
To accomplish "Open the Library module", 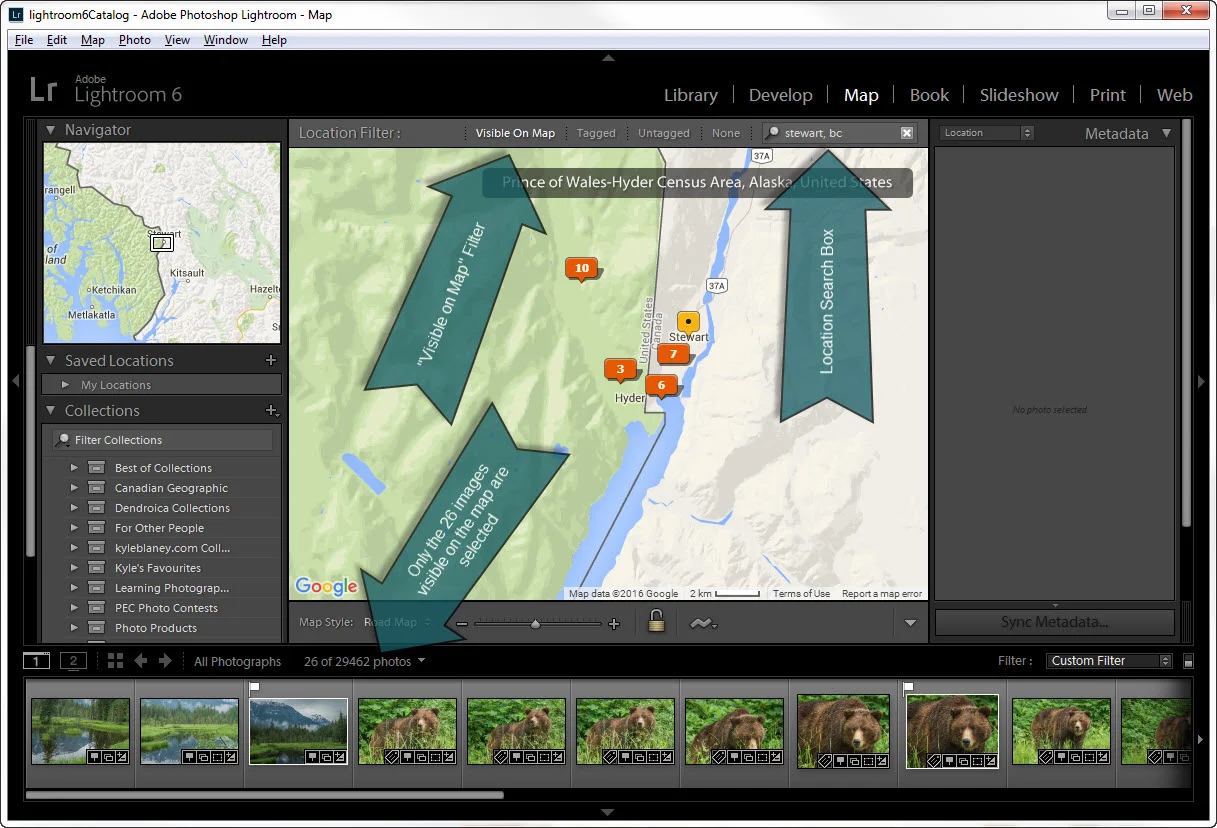I will [x=691, y=95].
